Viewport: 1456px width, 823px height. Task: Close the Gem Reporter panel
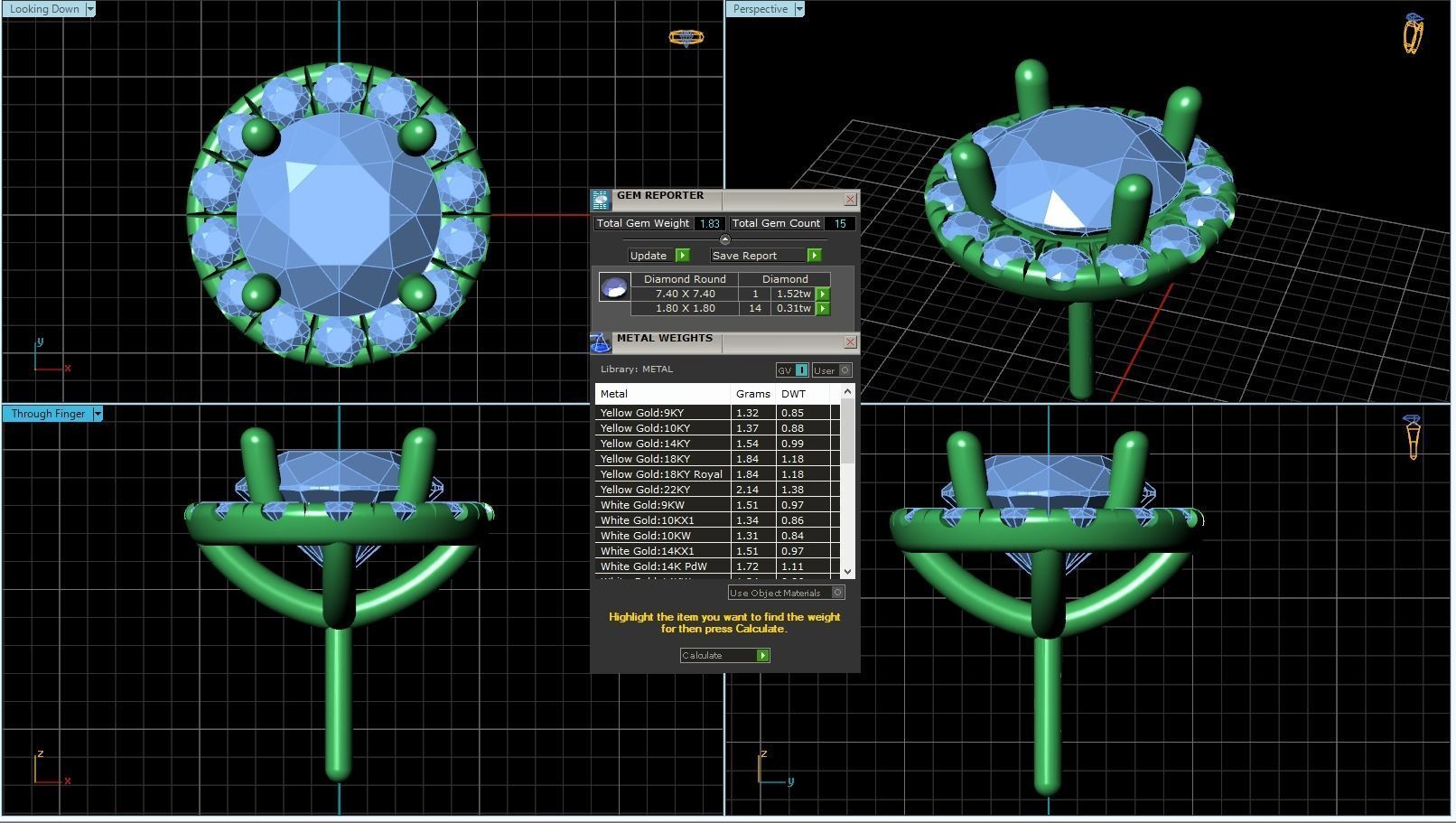850,199
